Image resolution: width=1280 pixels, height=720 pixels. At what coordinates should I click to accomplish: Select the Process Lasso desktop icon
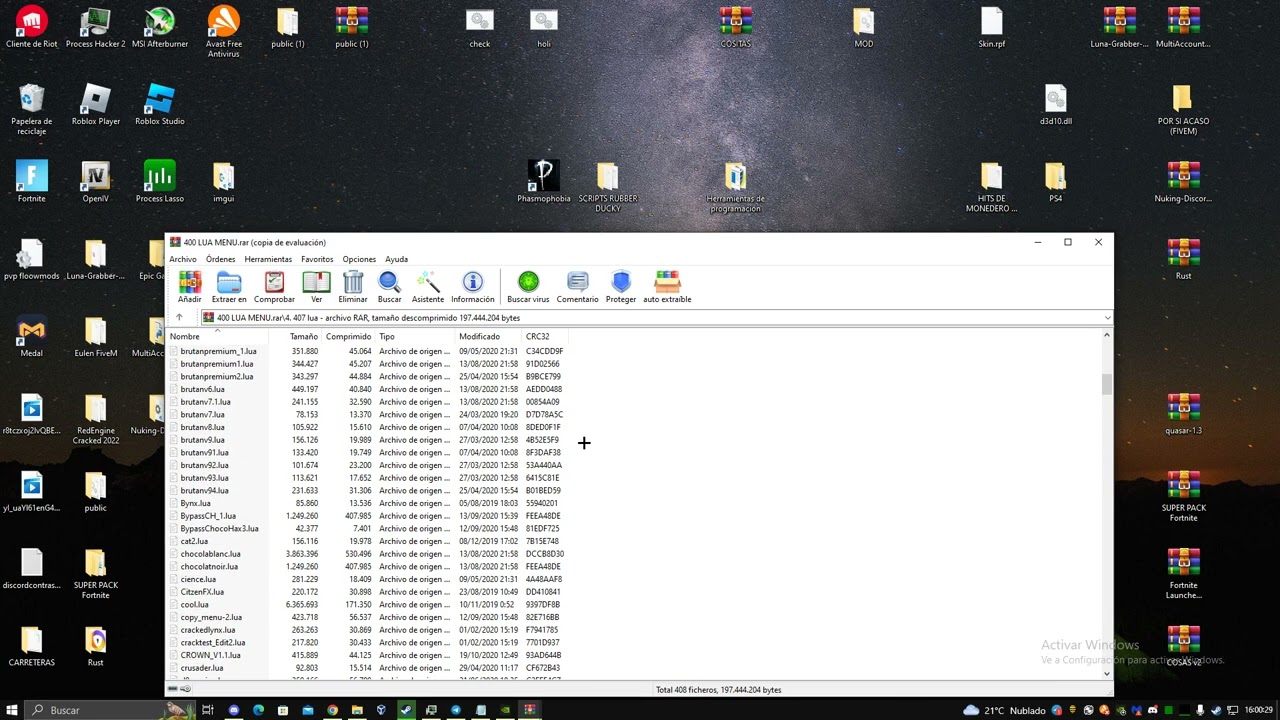160,182
